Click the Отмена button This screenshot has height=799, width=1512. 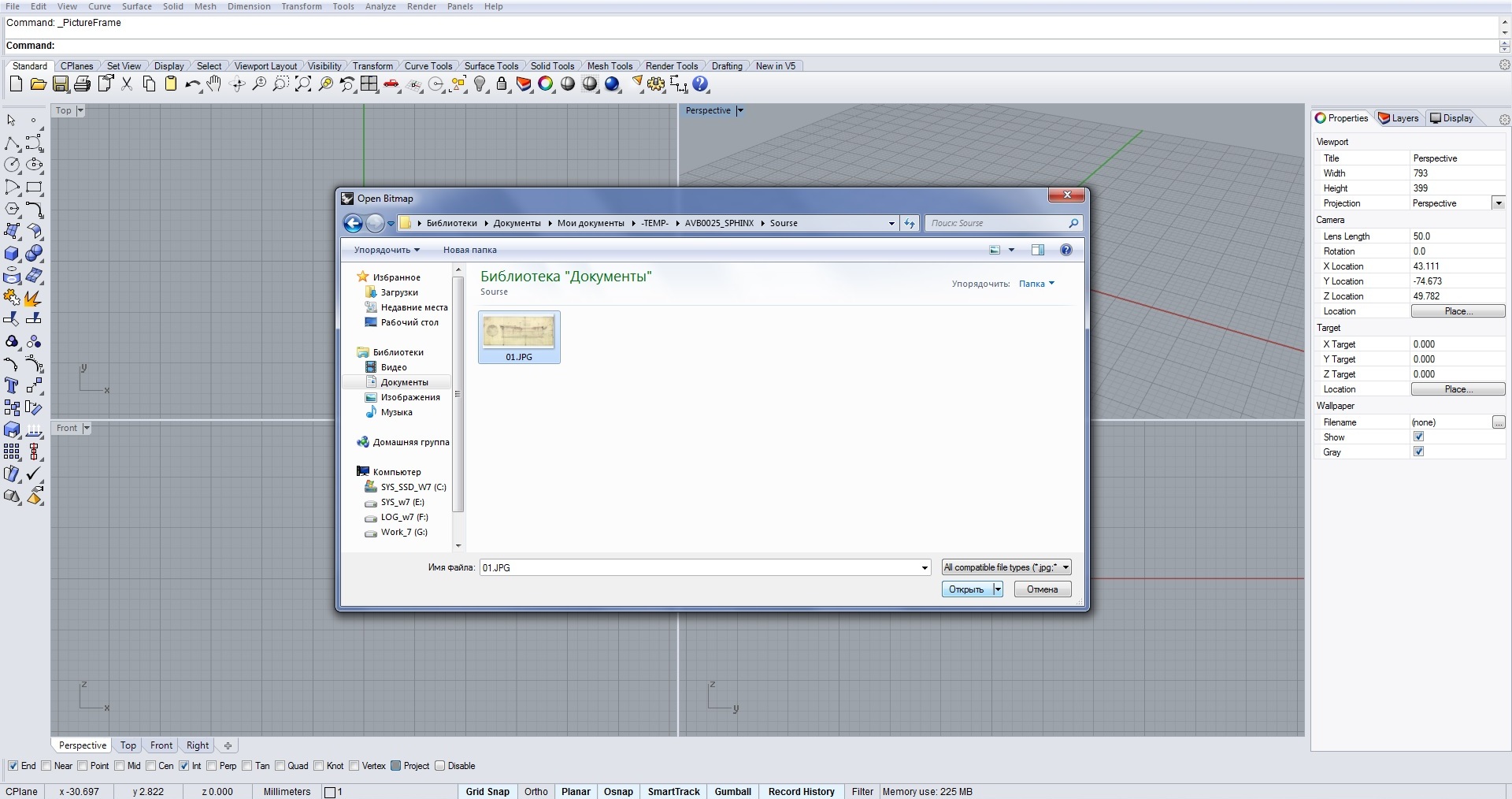pos(1042,589)
